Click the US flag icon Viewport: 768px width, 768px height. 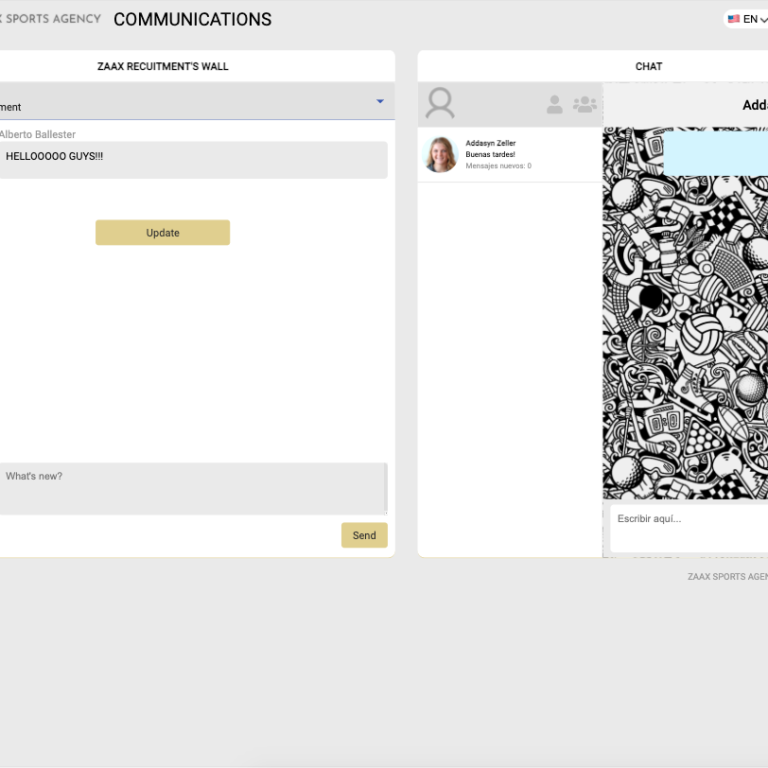[x=733, y=19]
